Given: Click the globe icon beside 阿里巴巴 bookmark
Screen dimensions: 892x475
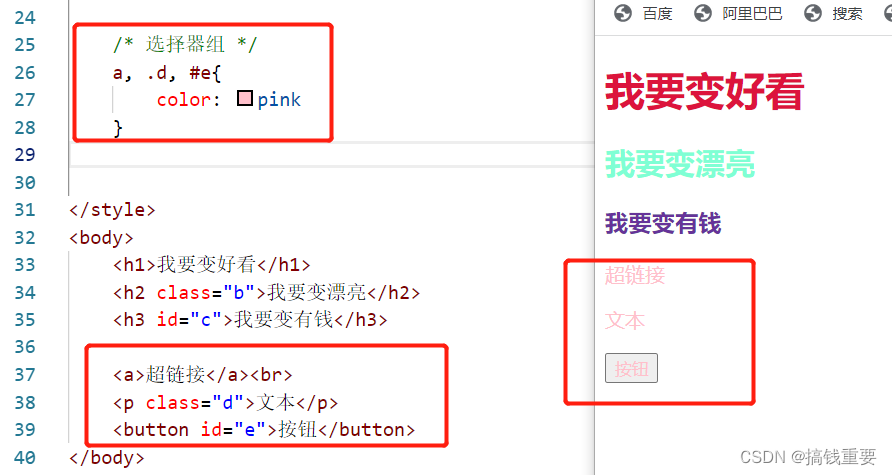Looking at the screenshot, I should coord(703,13).
